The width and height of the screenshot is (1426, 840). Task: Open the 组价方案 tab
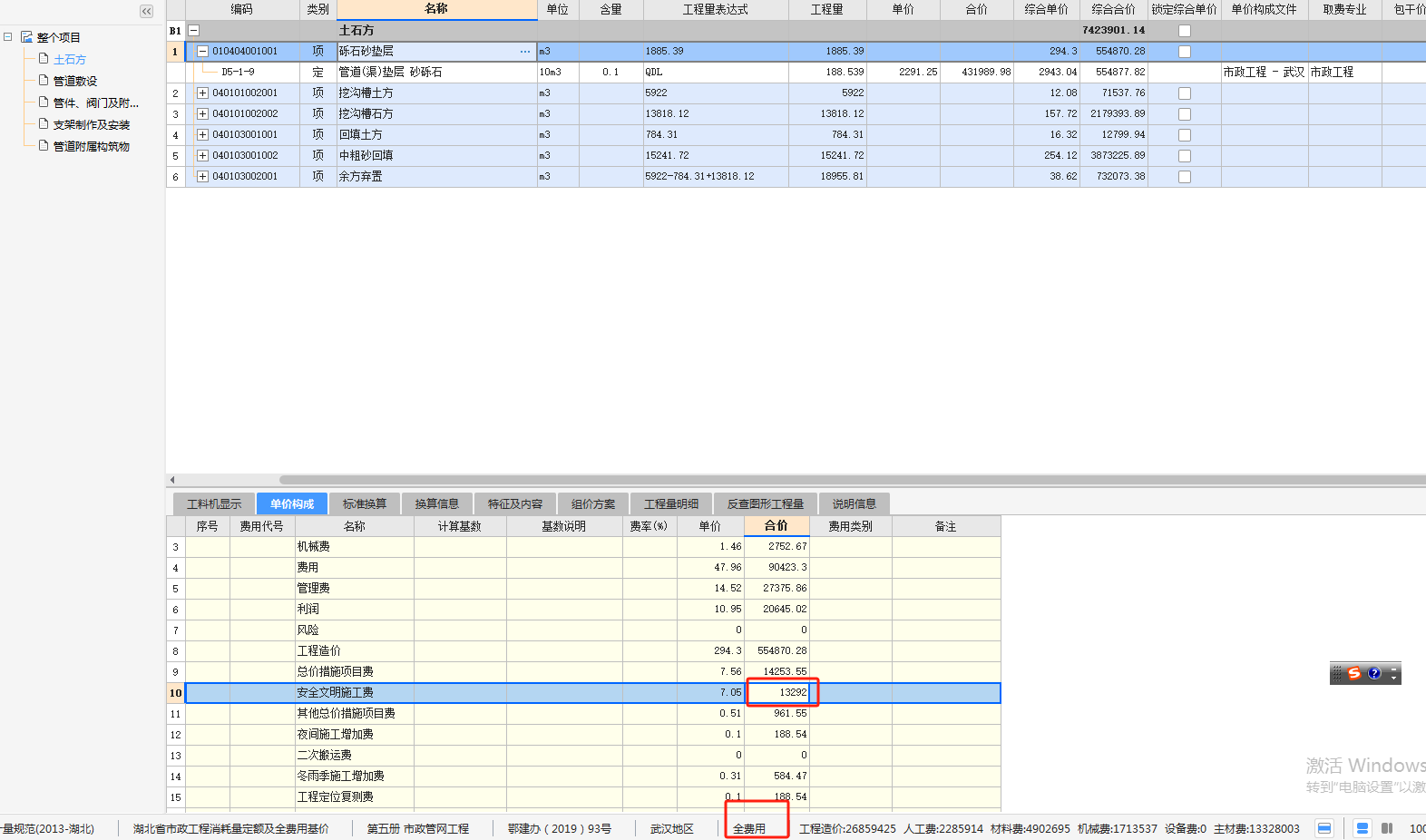(x=593, y=503)
